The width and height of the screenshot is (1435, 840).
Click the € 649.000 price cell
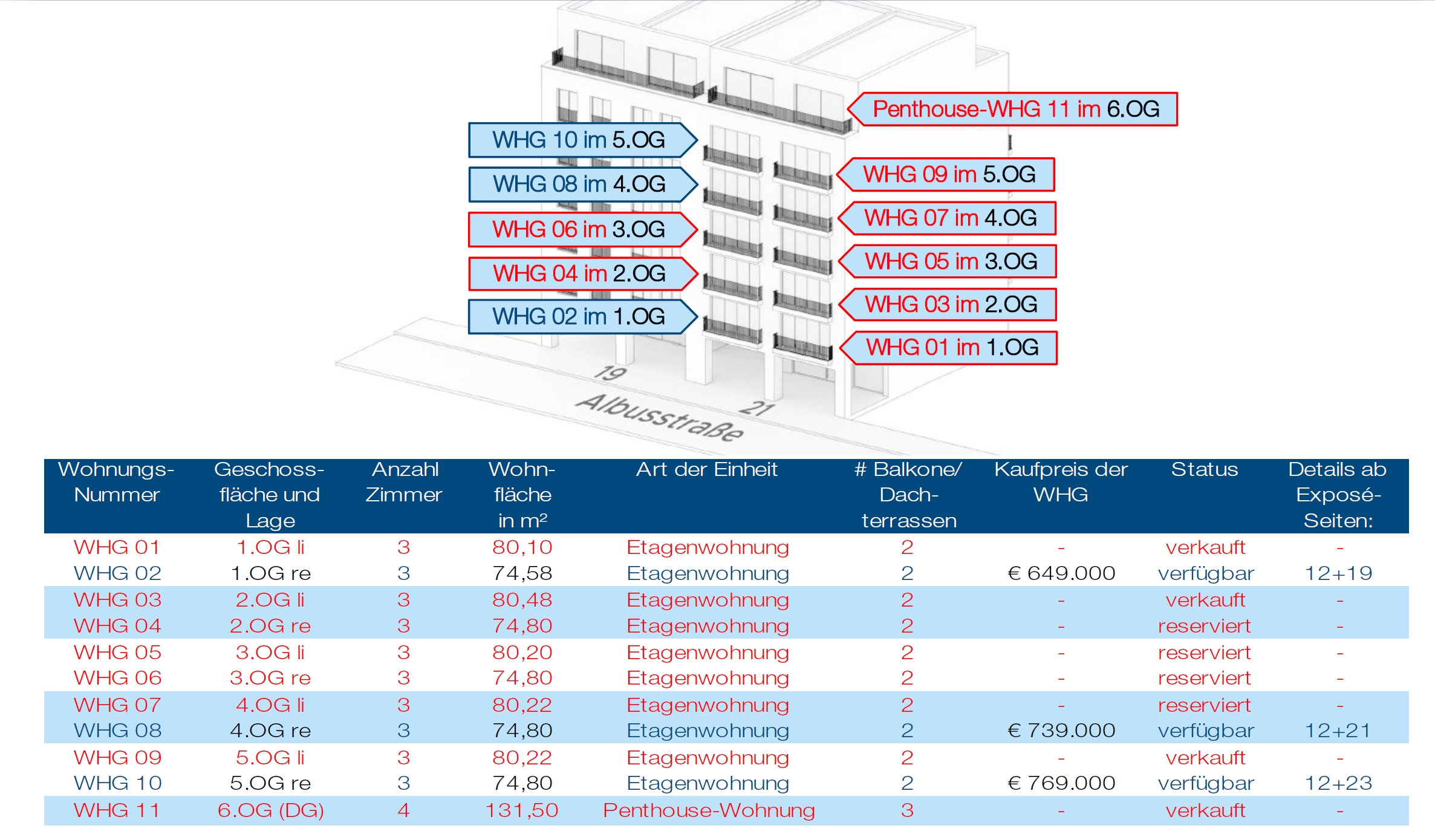pyautogui.click(x=1061, y=573)
